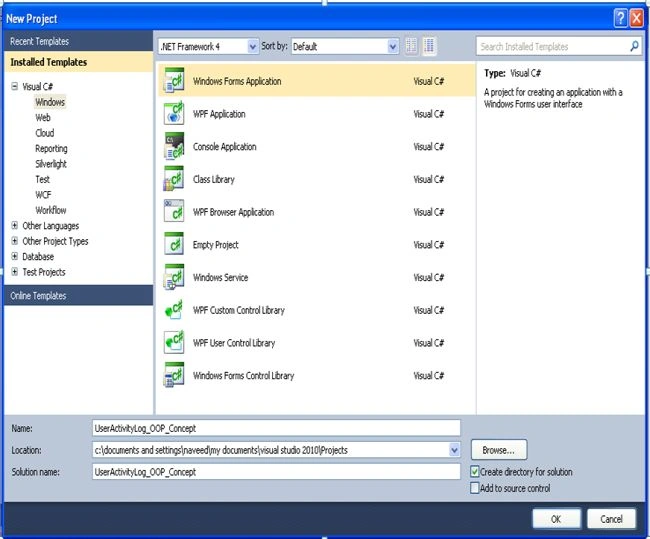Expand the Test Projects node
This screenshot has height=539, width=650.
pyautogui.click(x=15, y=272)
